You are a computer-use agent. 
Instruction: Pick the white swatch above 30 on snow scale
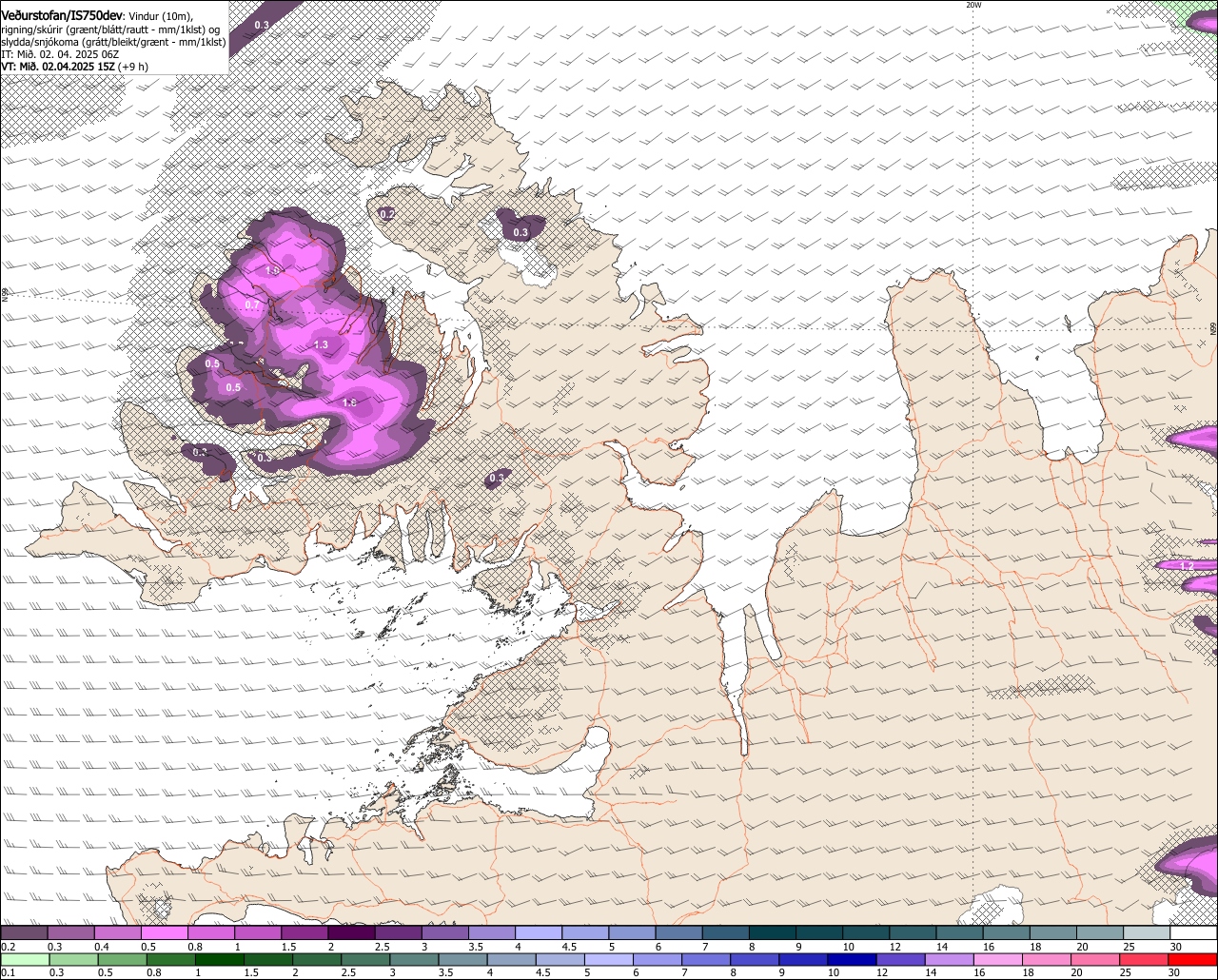[x=1193, y=933]
